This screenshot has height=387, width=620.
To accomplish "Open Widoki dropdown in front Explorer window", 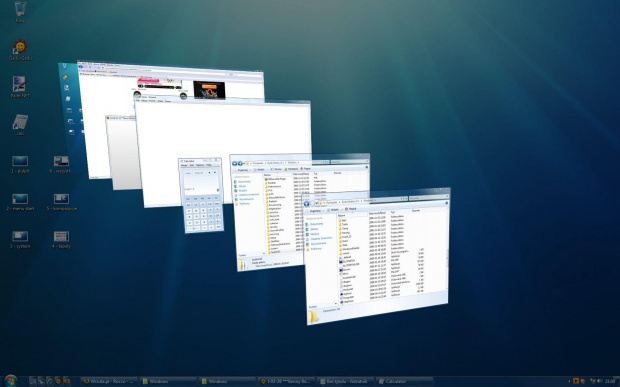I will click(x=334, y=210).
